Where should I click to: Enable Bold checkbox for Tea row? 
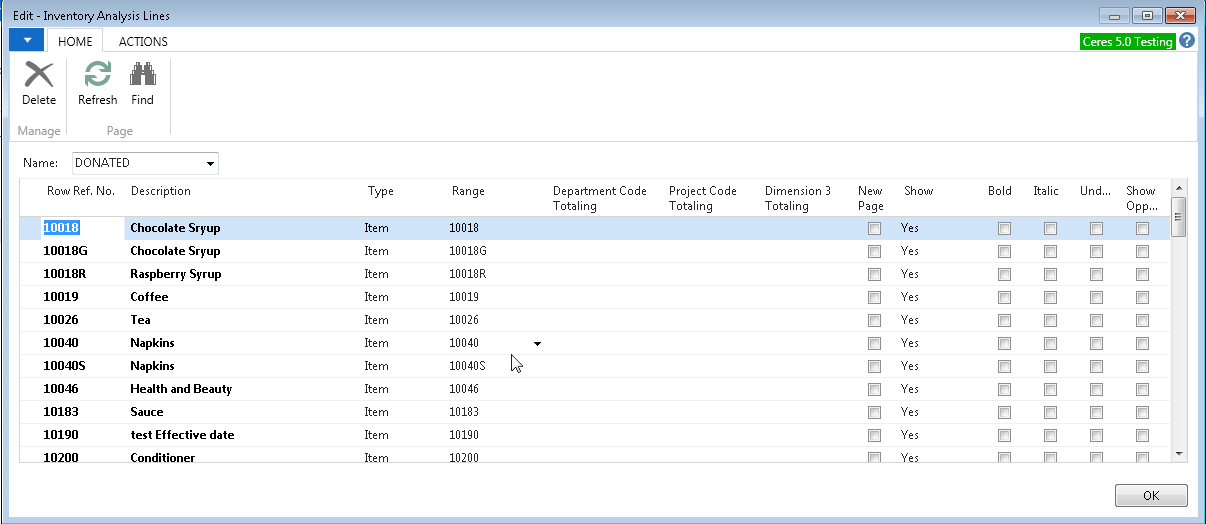tap(1004, 320)
